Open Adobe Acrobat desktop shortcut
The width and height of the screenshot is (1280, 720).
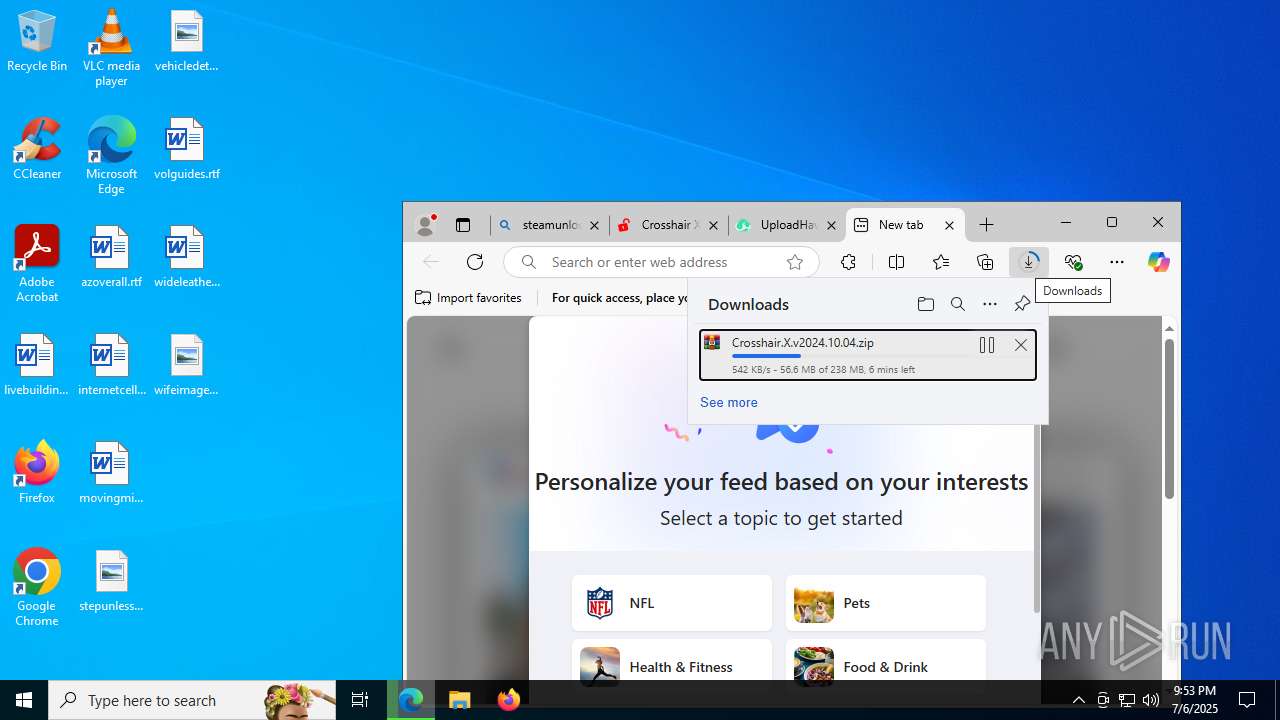coord(37,264)
